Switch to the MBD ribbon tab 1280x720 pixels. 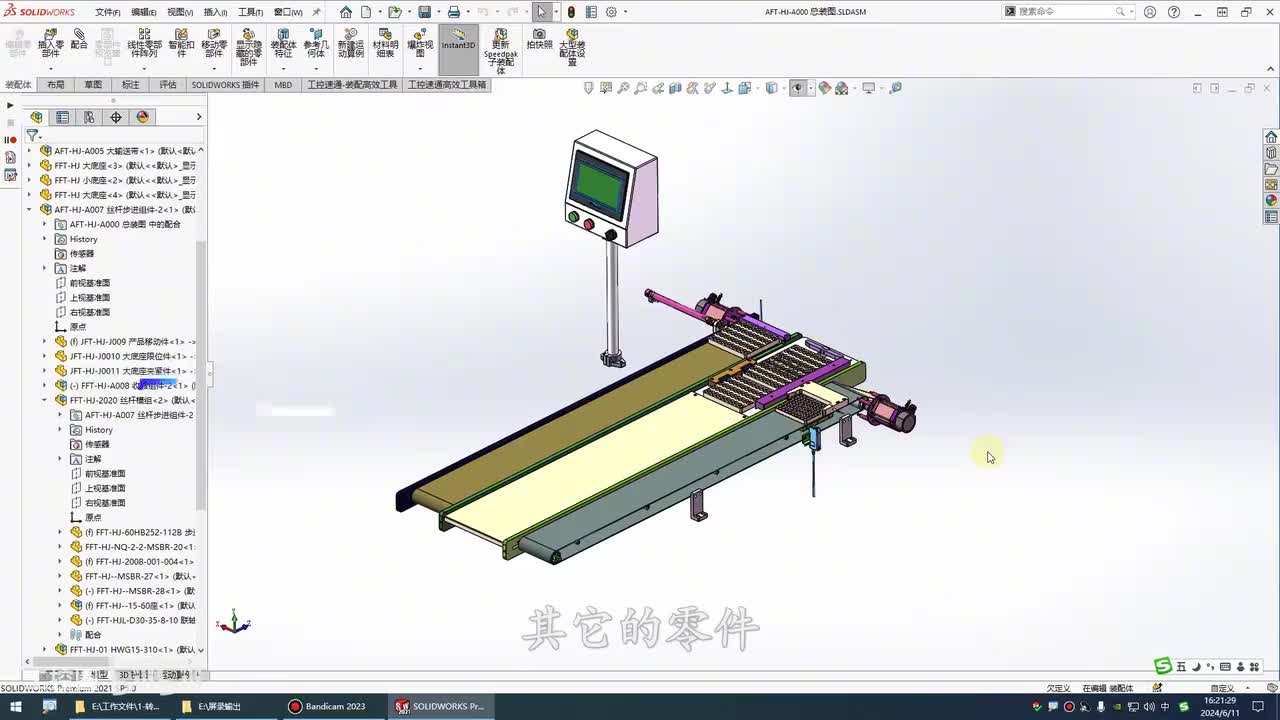[x=283, y=85]
